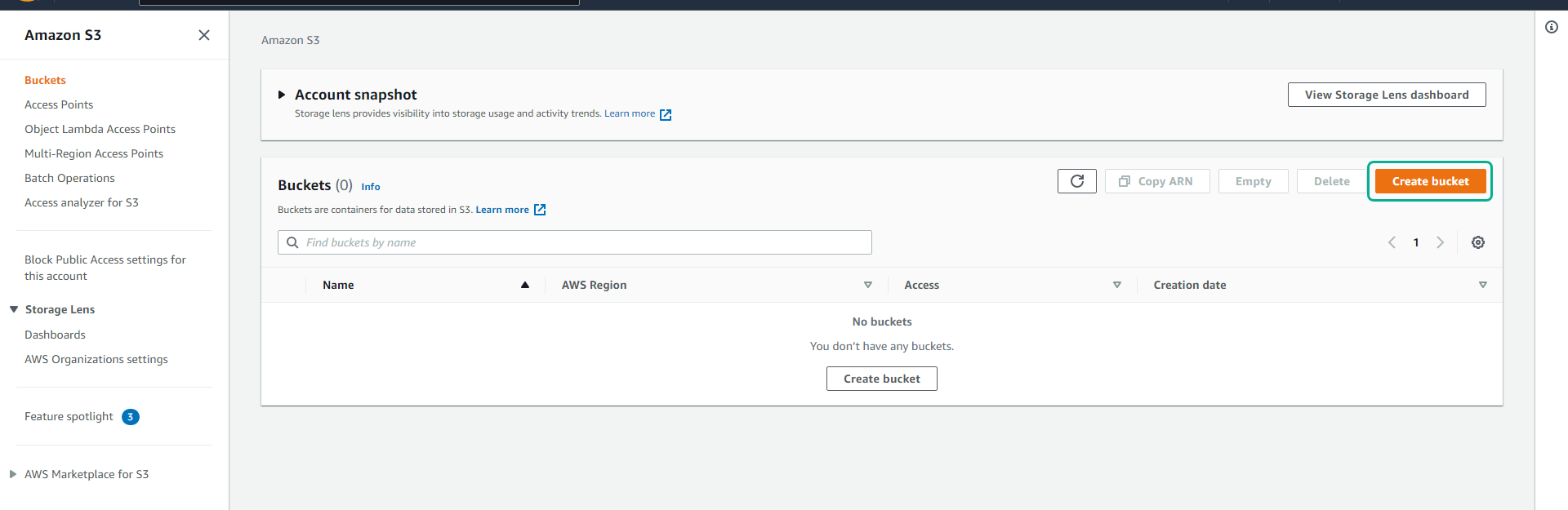
Task: Click the refresh buckets icon button
Action: click(x=1076, y=181)
